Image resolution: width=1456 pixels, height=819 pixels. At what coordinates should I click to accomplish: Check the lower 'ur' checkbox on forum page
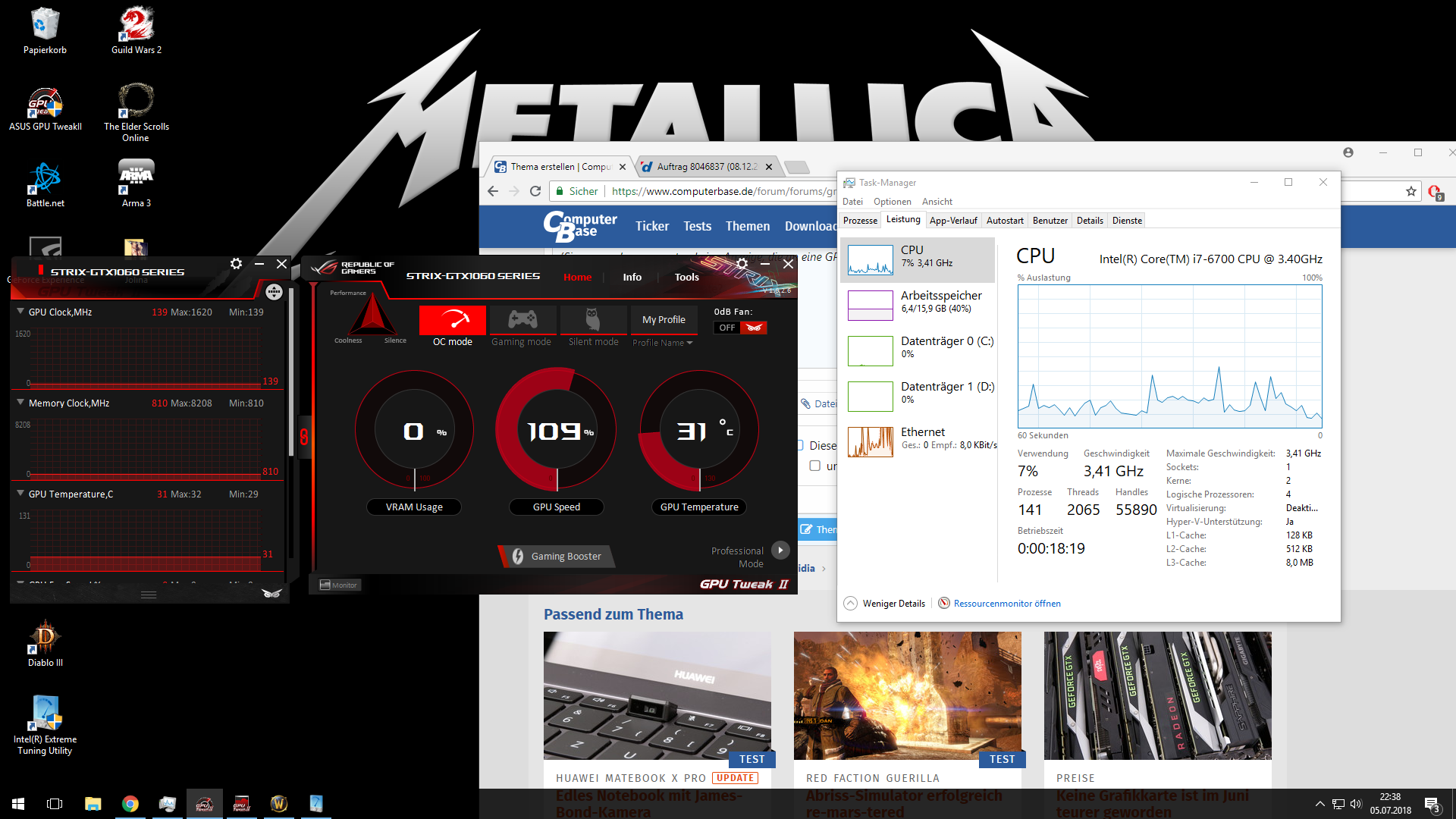pyautogui.click(x=814, y=466)
